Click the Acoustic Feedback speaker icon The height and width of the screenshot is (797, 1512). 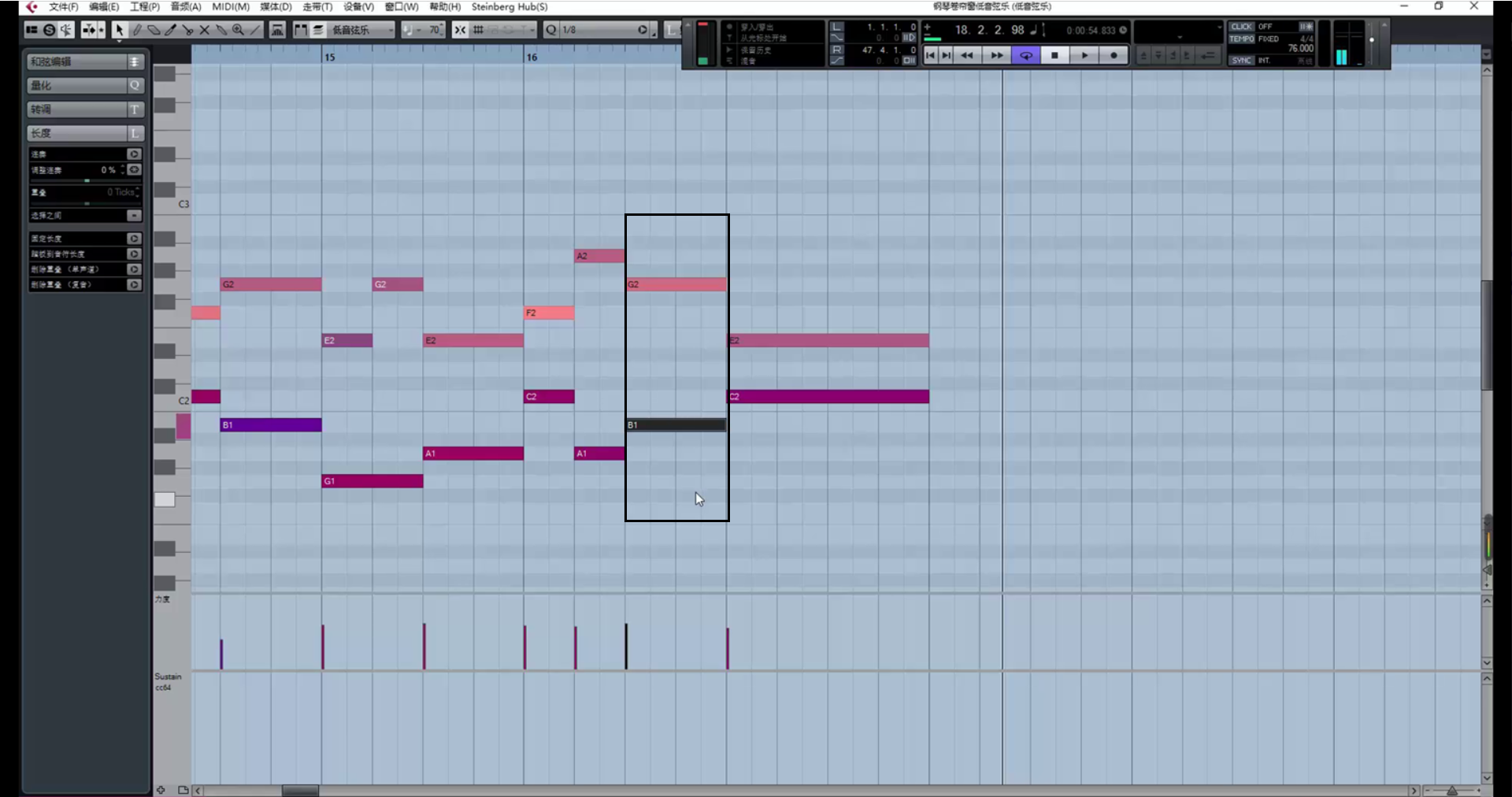pos(66,30)
